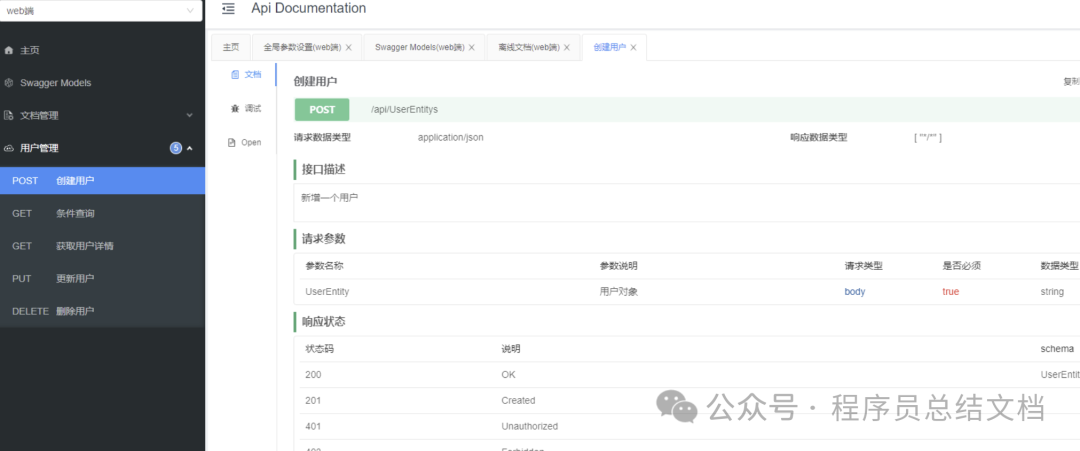
Task: Click the 调试 bug icon
Action: click(235, 109)
